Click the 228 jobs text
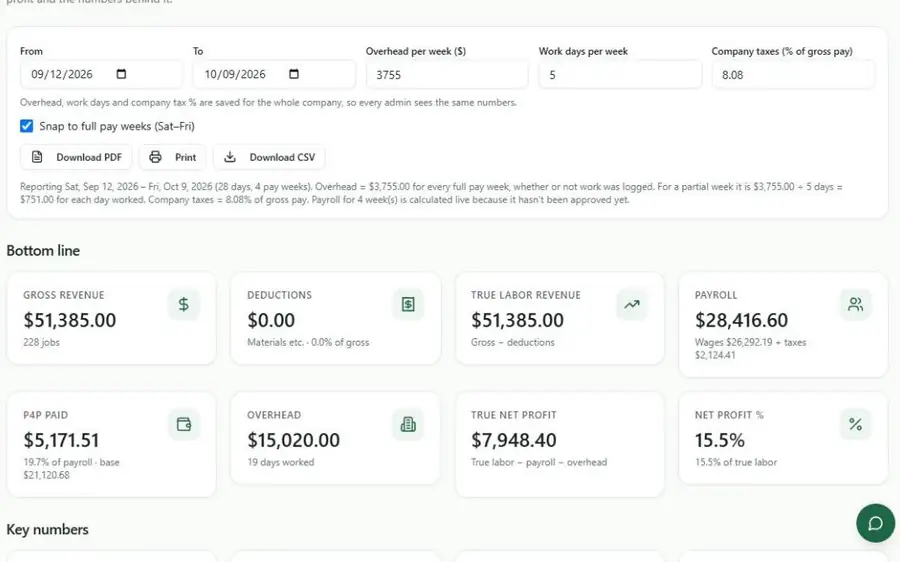Screen dimensions: 900x562 pyautogui.click(x=41, y=342)
